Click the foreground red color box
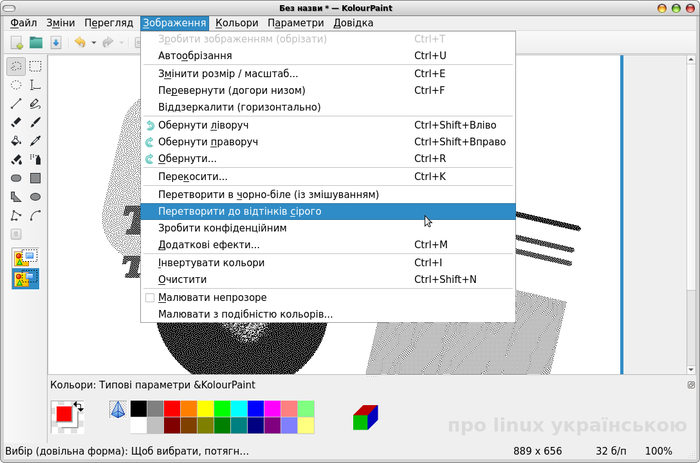 64,414
